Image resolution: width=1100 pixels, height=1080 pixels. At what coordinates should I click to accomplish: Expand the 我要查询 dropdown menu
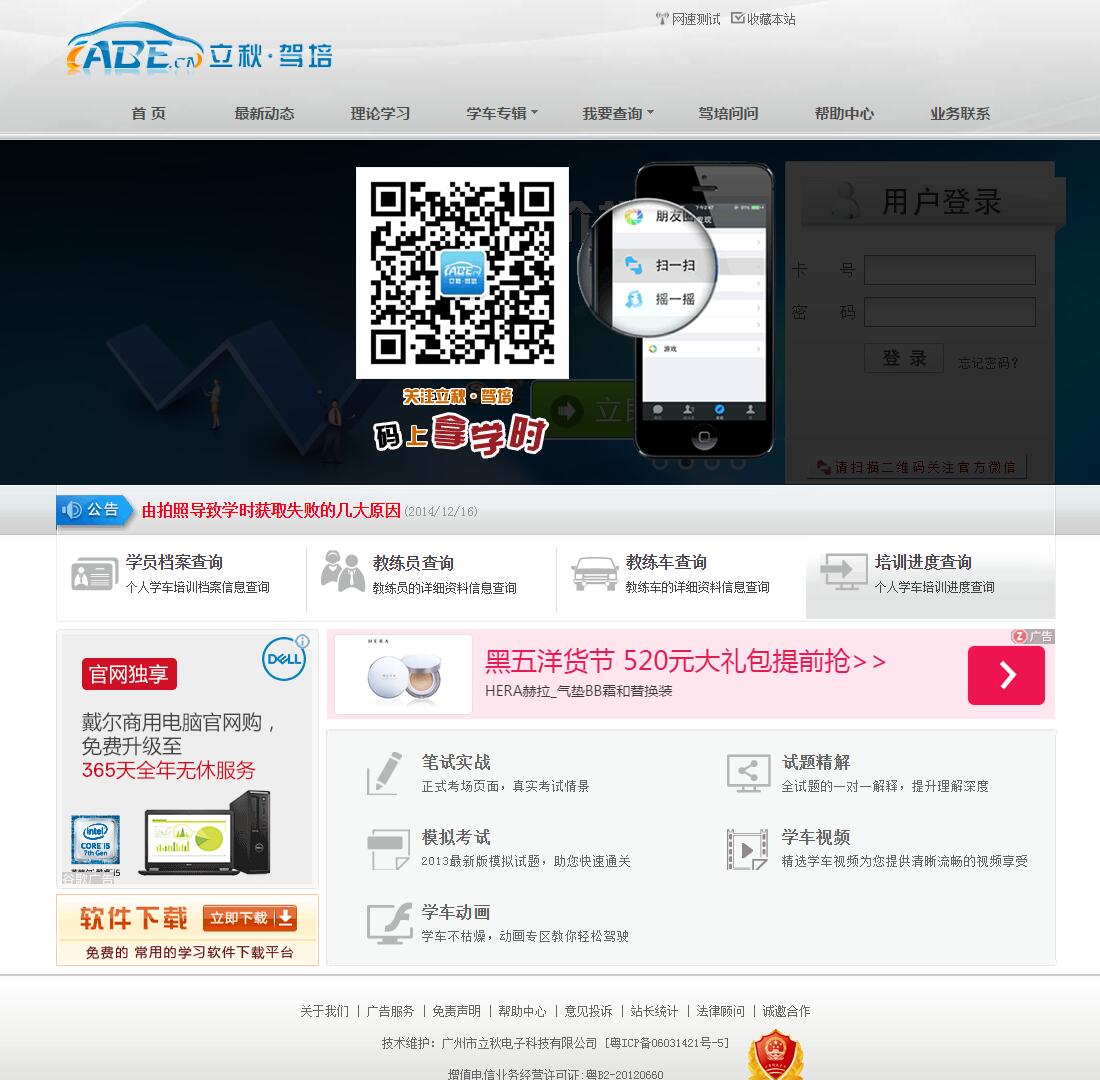pyautogui.click(x=617, y=114)
